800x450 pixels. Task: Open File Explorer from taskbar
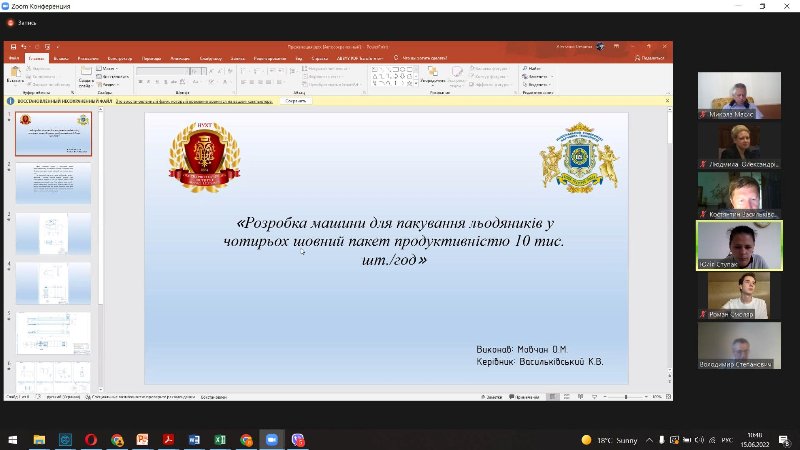tap(39, 439)
